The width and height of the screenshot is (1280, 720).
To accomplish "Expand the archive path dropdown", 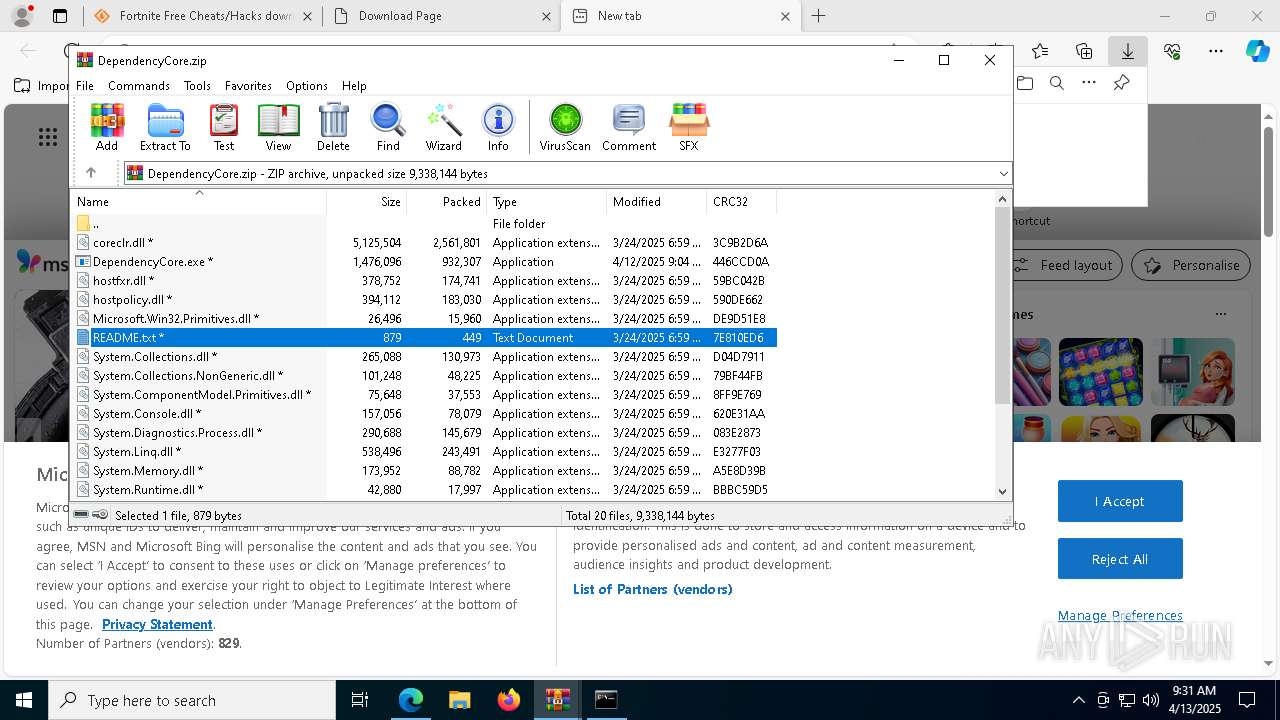I will [1003, 173].
